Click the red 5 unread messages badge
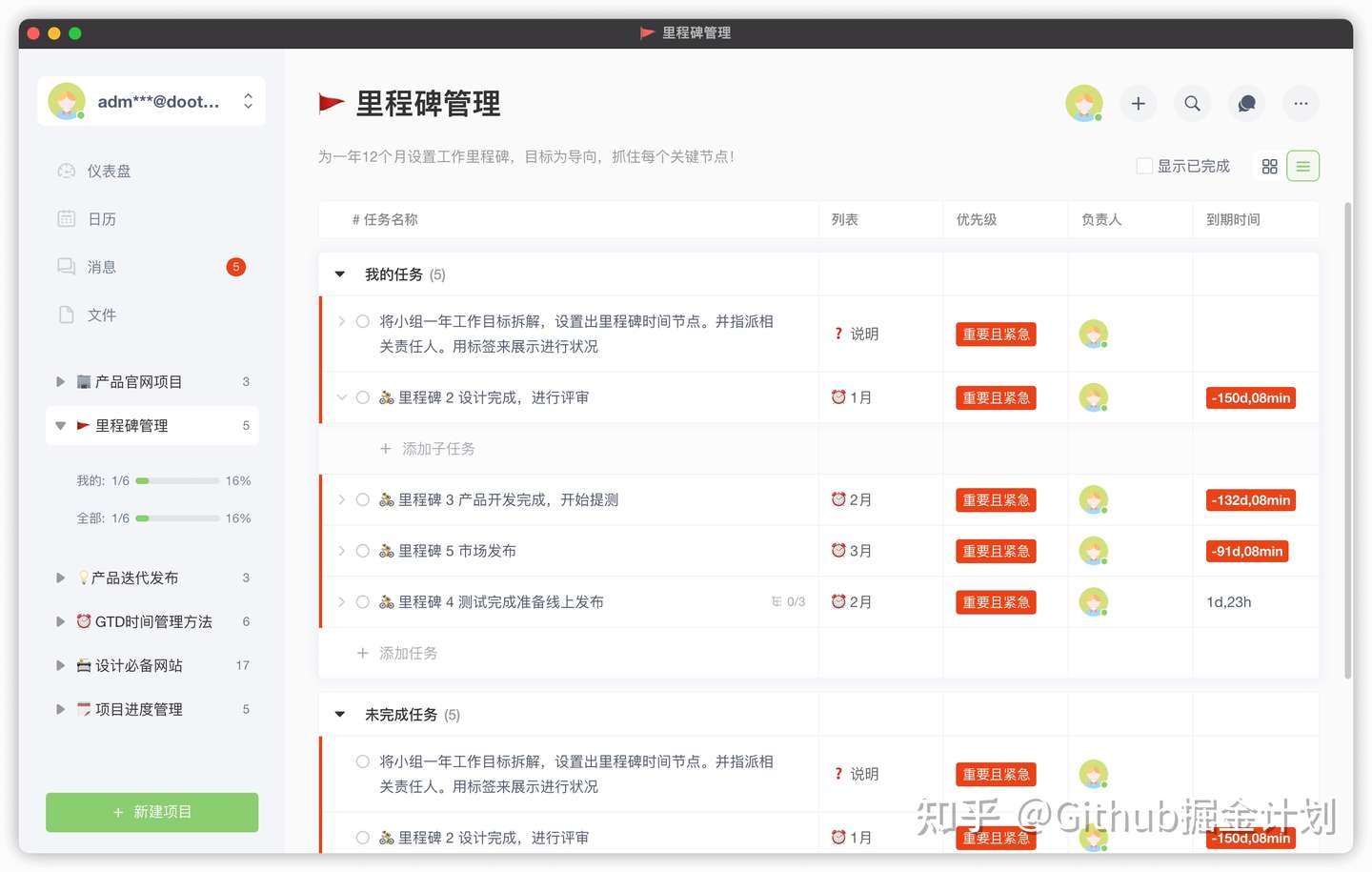The image size is (1372, 872). [236, 267]
